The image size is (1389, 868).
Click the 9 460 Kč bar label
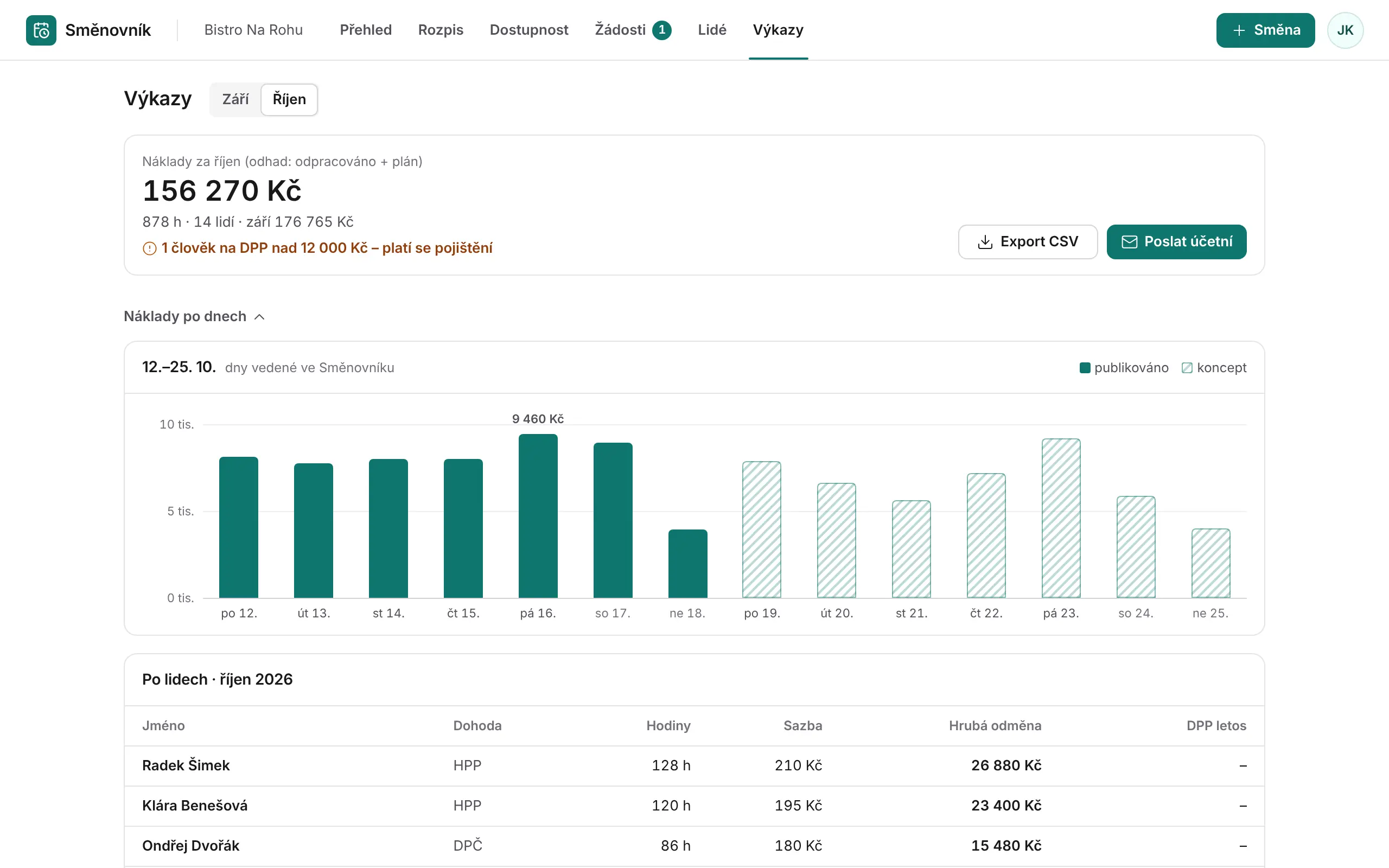(538, 419)
